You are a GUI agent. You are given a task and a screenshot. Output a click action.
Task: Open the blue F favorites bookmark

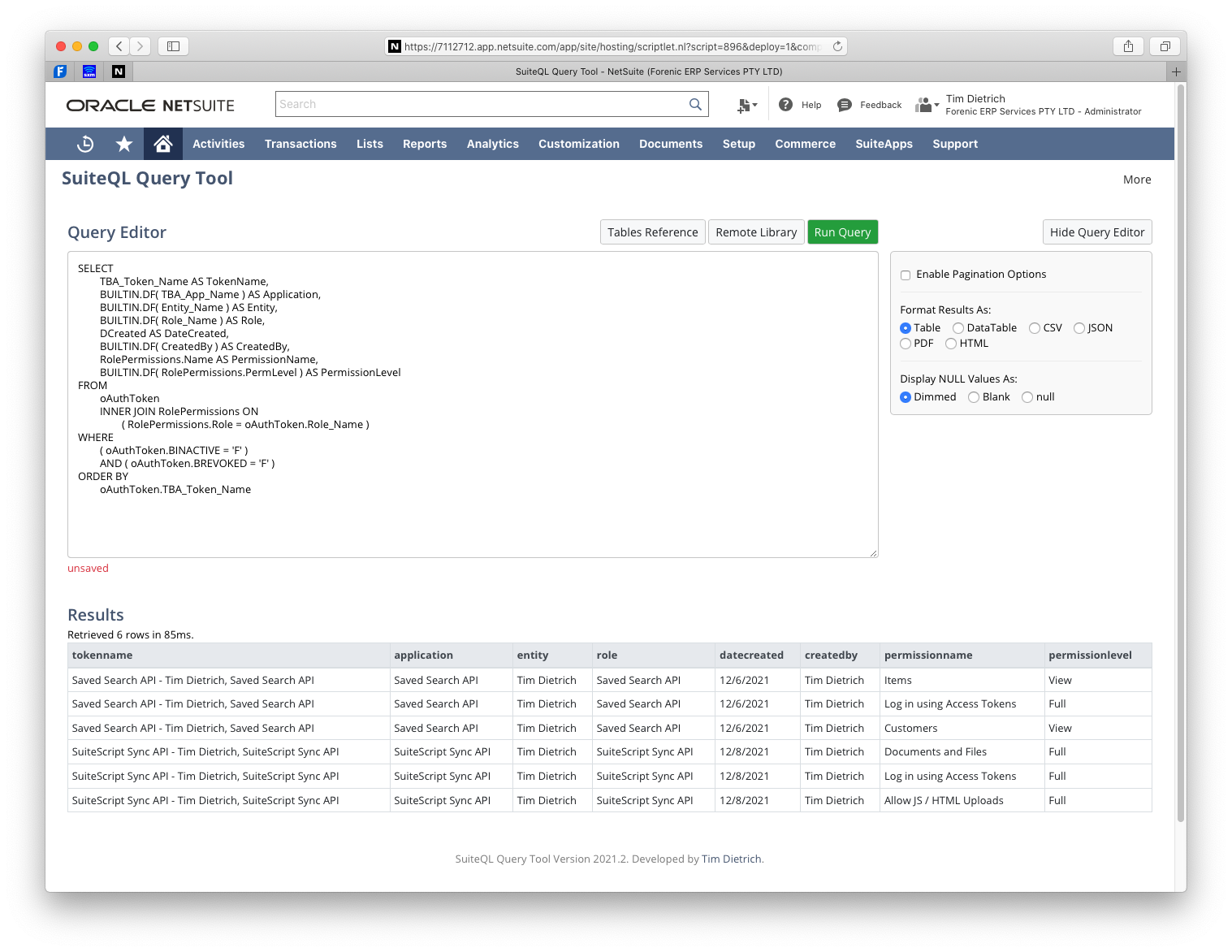(60, 71)
